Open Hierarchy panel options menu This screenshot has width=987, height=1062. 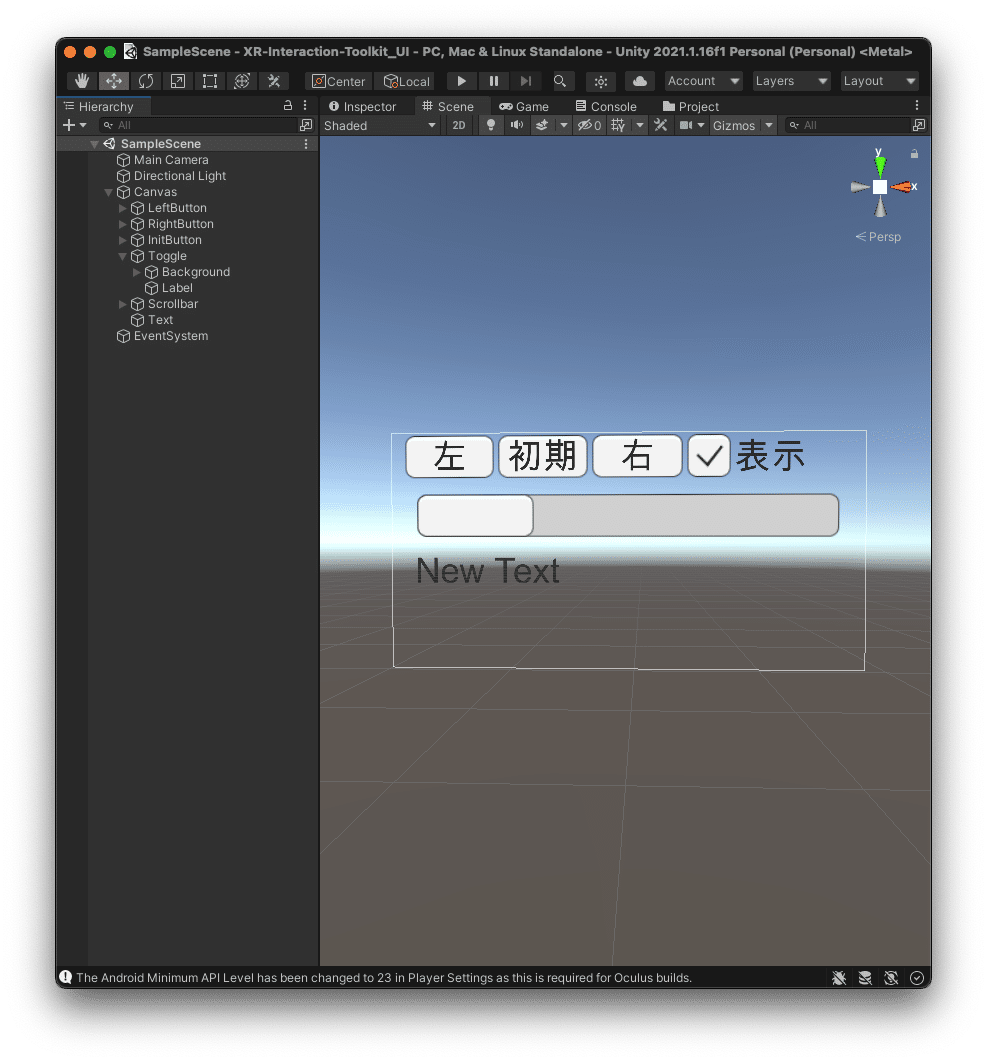click(305, 106)
